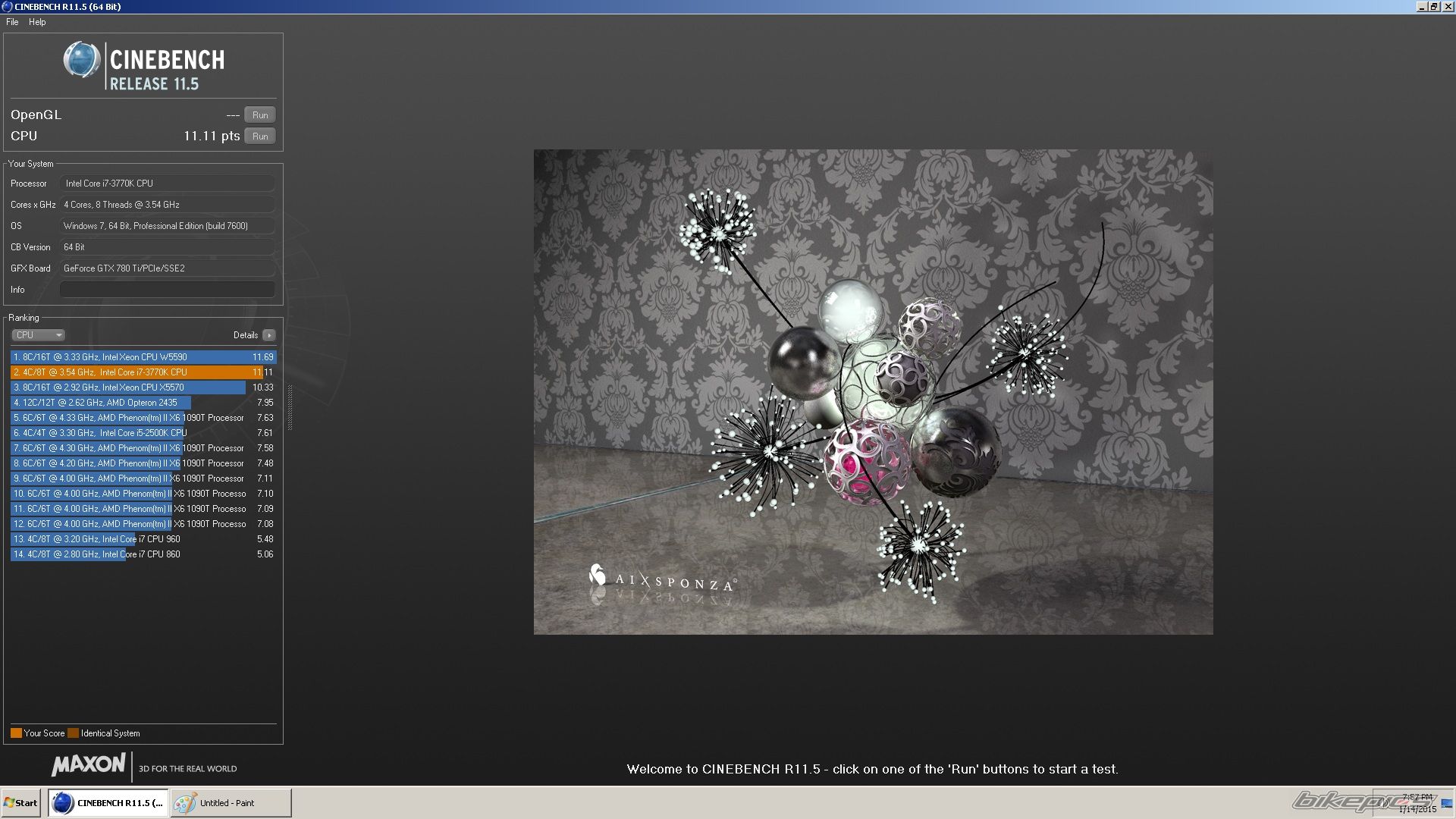
Task: Select ranking row Phenom II X6 at 4.33 GHz
Action: [143, 418]
